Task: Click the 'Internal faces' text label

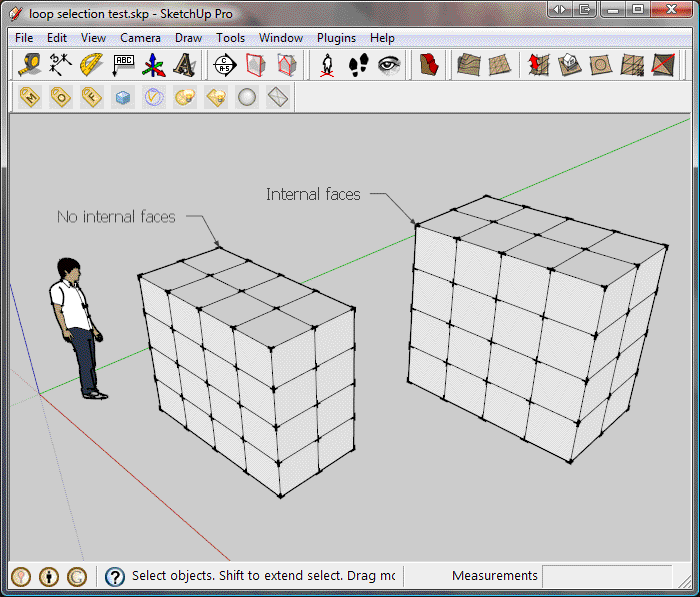Action: pos(313,194)
